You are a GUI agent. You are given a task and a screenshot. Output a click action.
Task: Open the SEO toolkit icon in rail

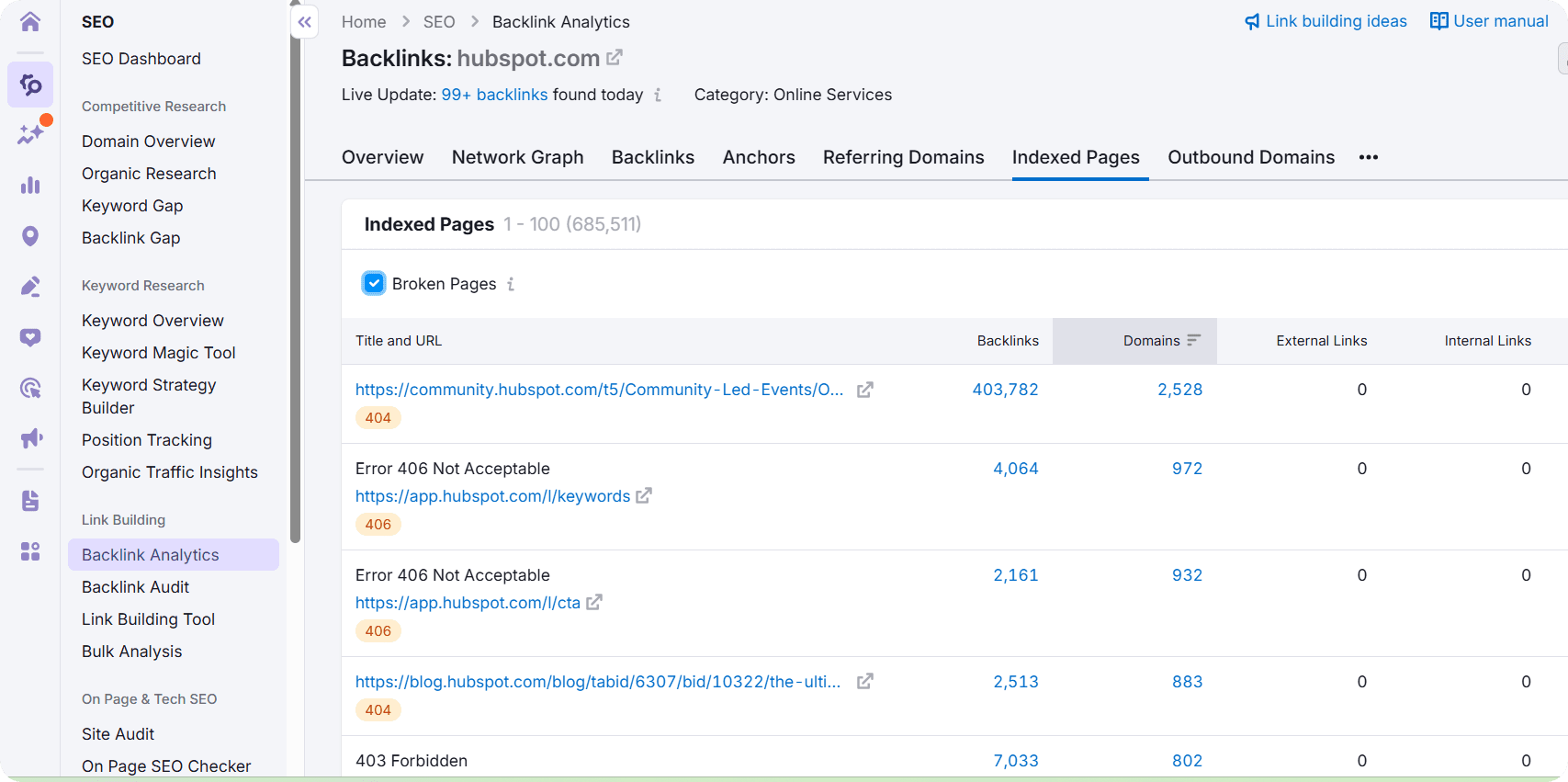(x=30, y=85)
